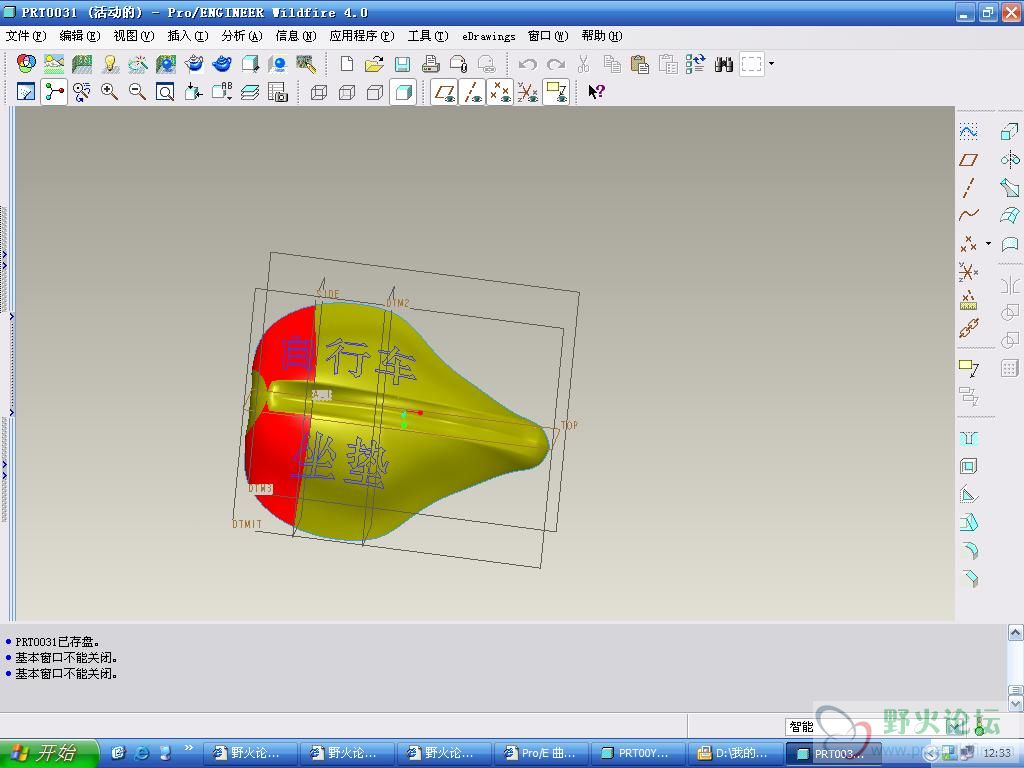This screenshot has height=768, width=1024.
Task: Select the boundary blend surface tool
Action: pyautogui.click(x=1010, y=216)
